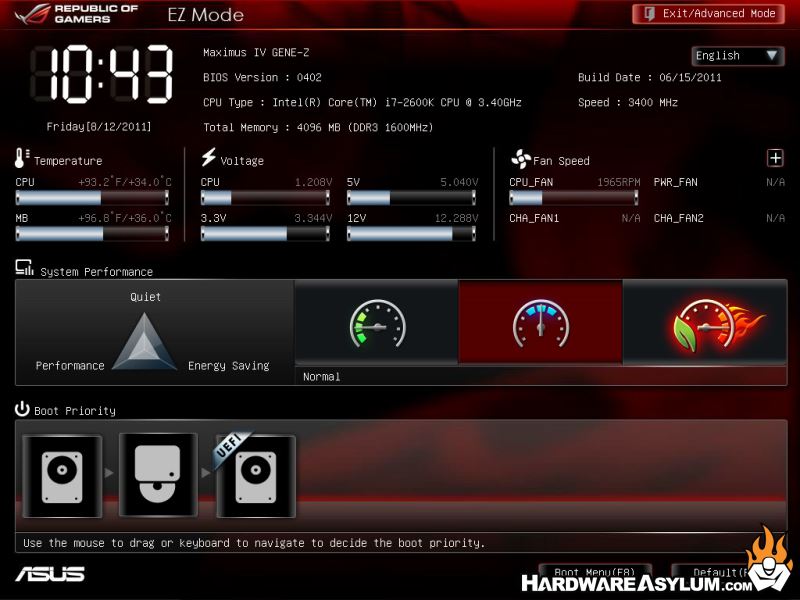The height and width of the screenshot is (600, 800).
Task: Click the CHA_FAN2 label
Action: click(x=679, y=218)
